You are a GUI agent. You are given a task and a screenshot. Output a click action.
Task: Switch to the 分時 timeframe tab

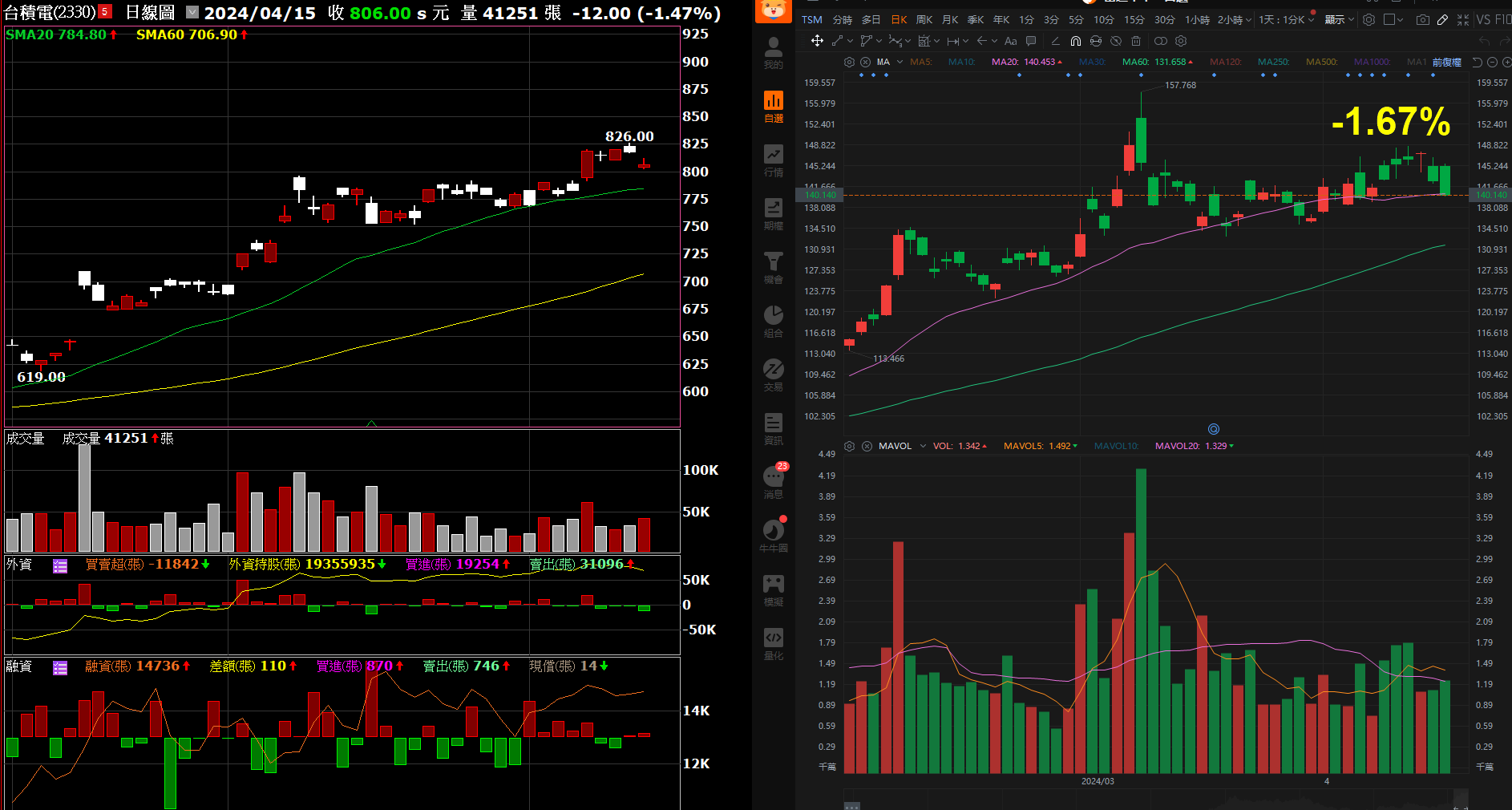843,20
